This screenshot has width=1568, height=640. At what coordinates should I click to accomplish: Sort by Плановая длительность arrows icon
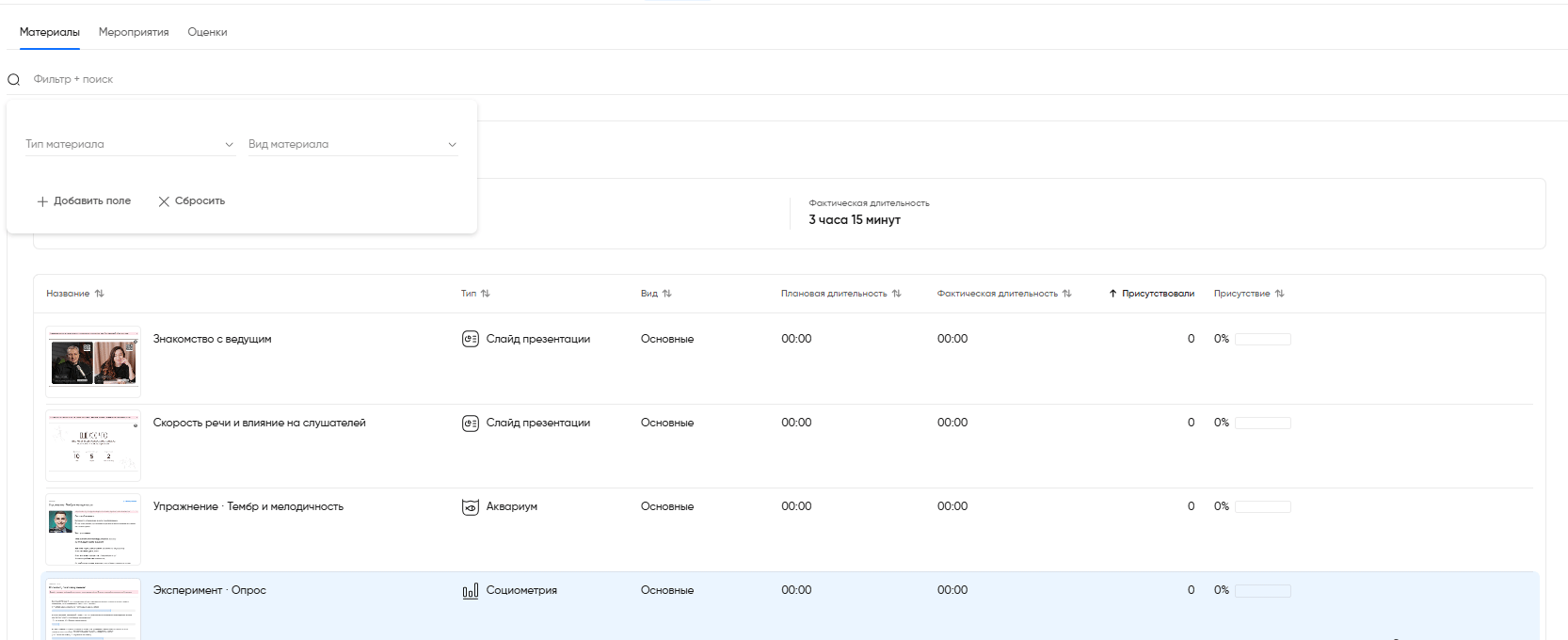[897, 294]
